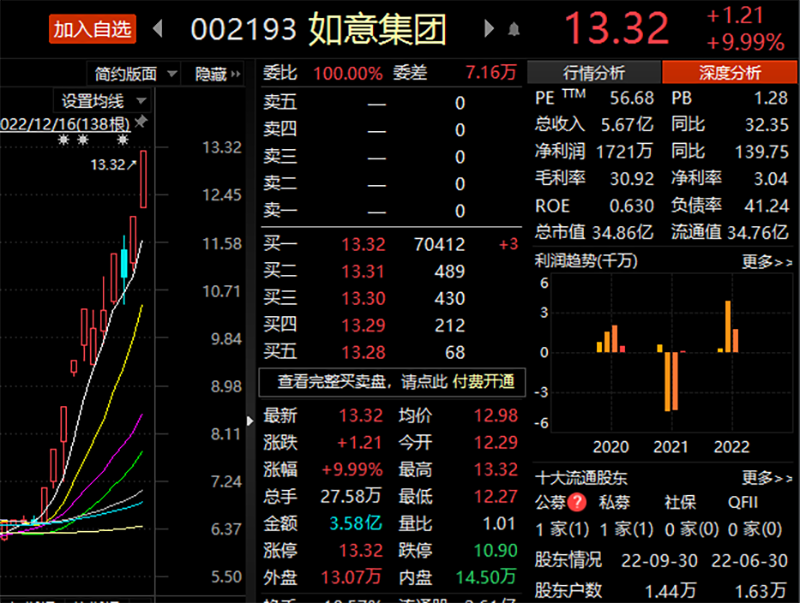Click 股东户数 value 1.44万
Screen dimensions: 800x603
coord(670,591)
